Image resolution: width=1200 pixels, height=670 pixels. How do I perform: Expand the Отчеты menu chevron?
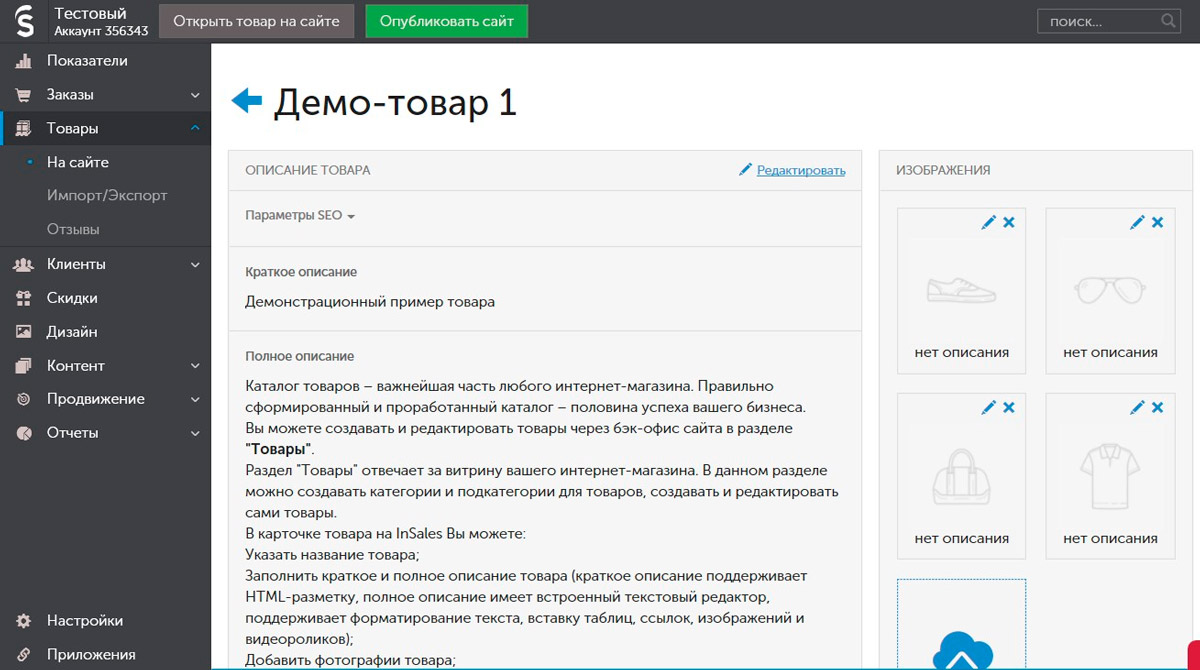click(195, 433)
